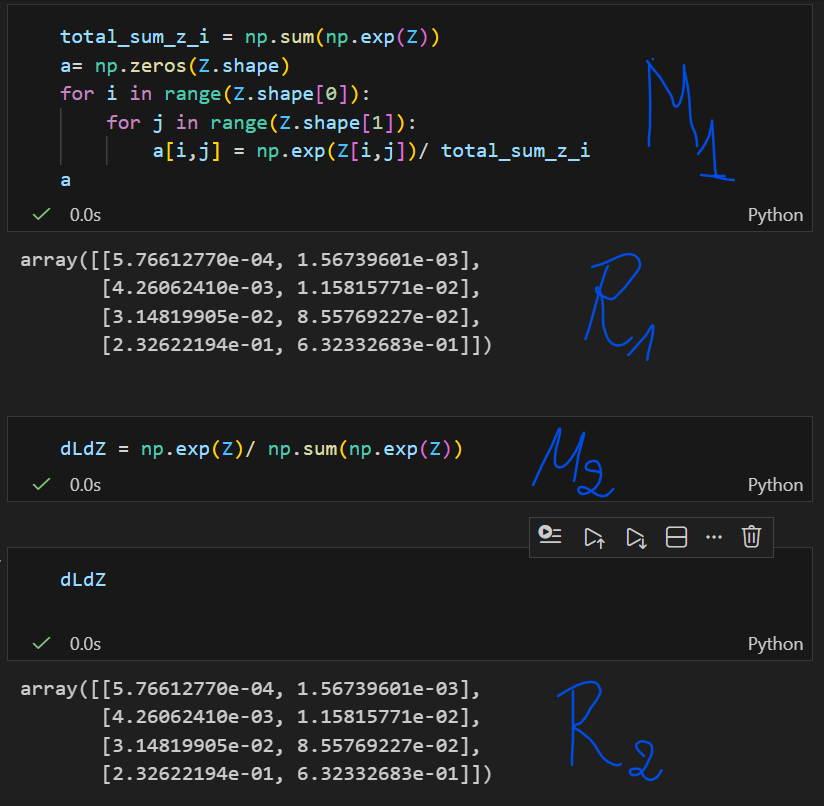Click the standalone dLdZ code line
824x806 pixels.
pyautogui.click(x=83, y=580)
